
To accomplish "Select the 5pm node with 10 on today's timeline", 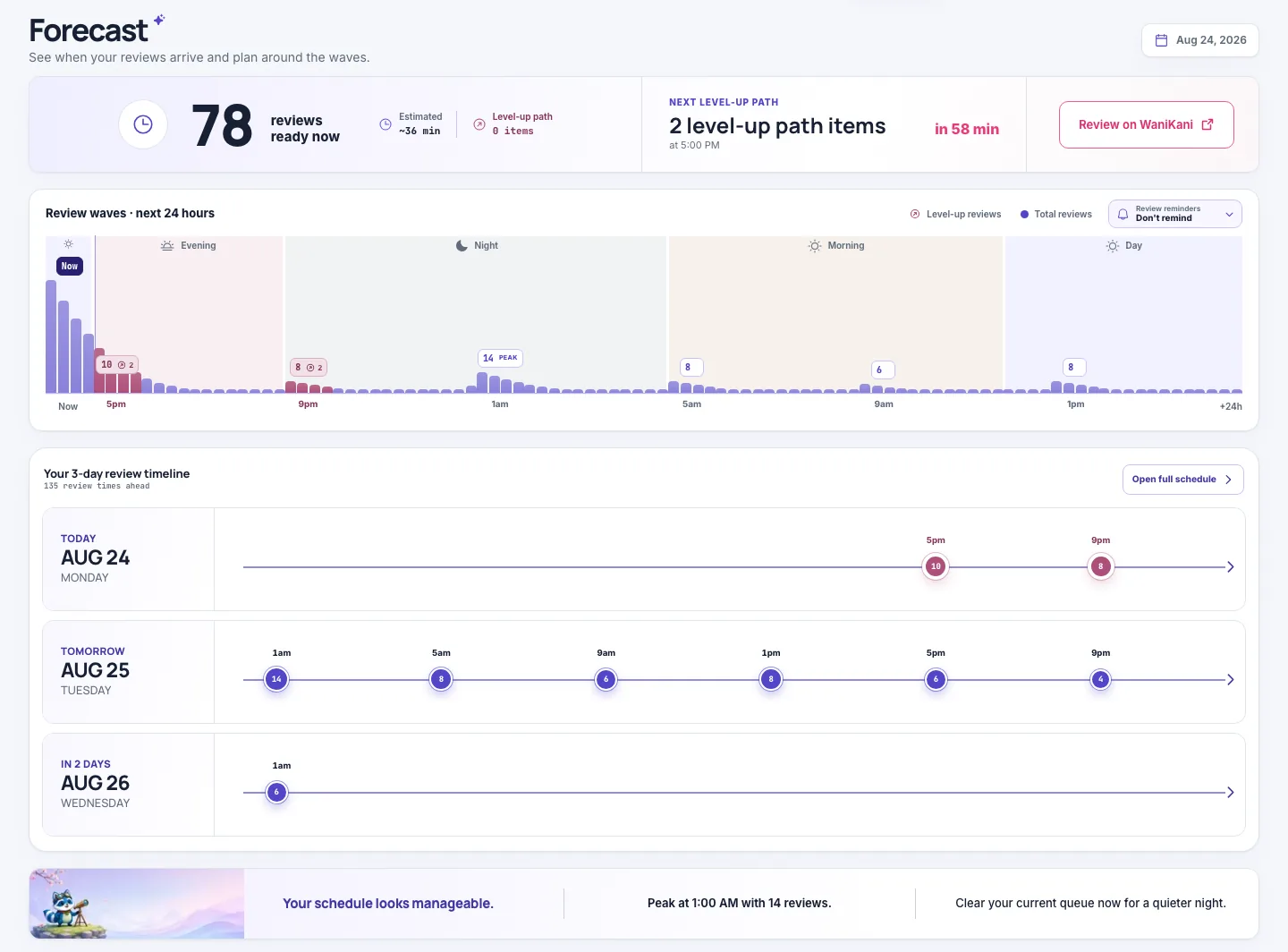I will 936,566.
